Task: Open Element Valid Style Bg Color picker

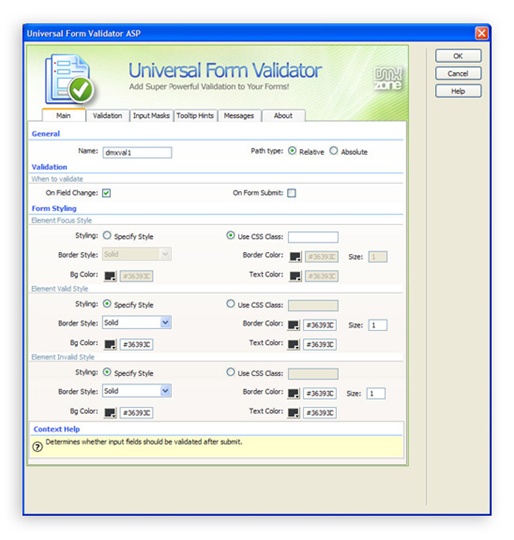Action: [111, 344]
